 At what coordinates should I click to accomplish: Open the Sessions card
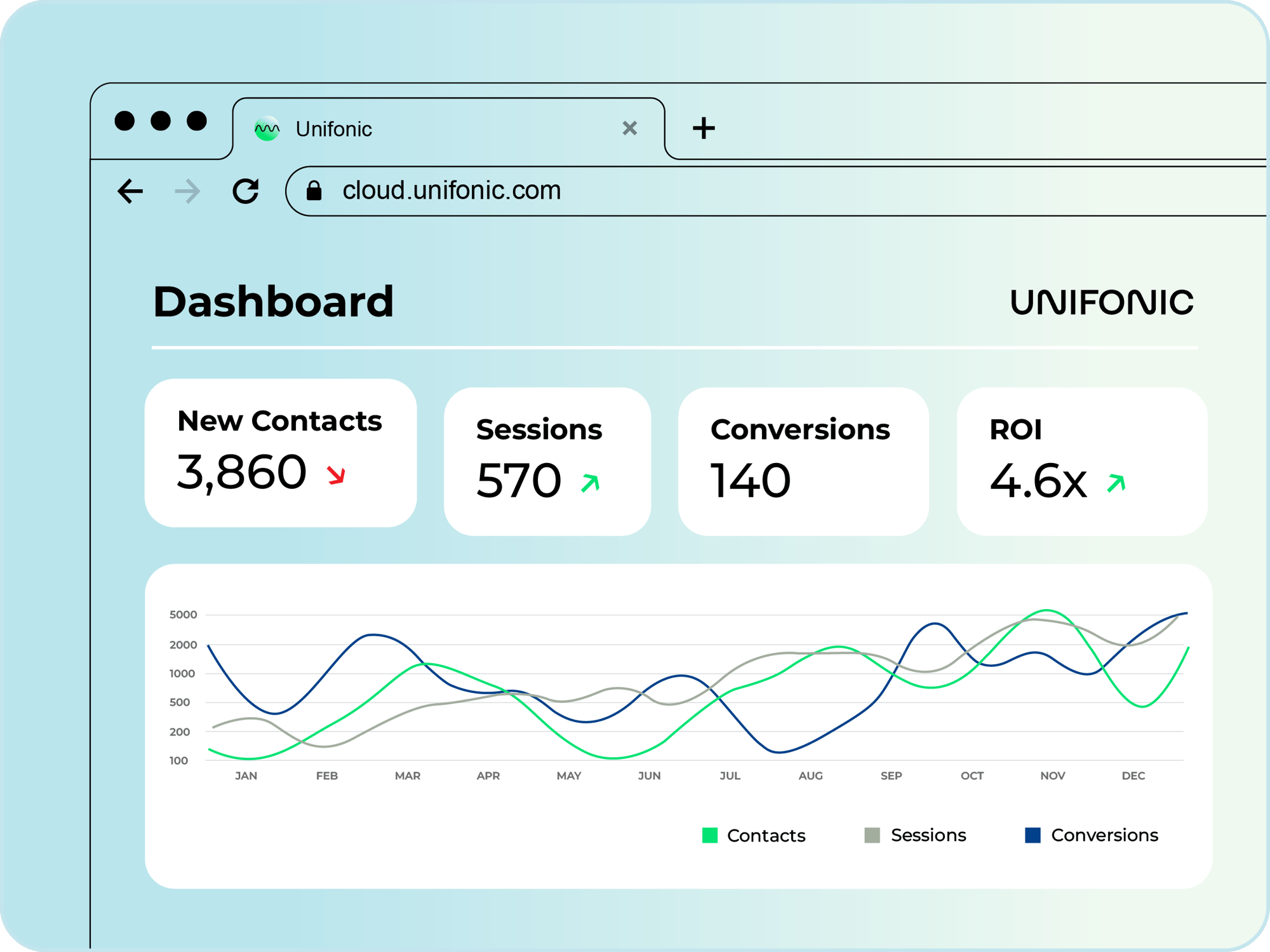point(547,462)
